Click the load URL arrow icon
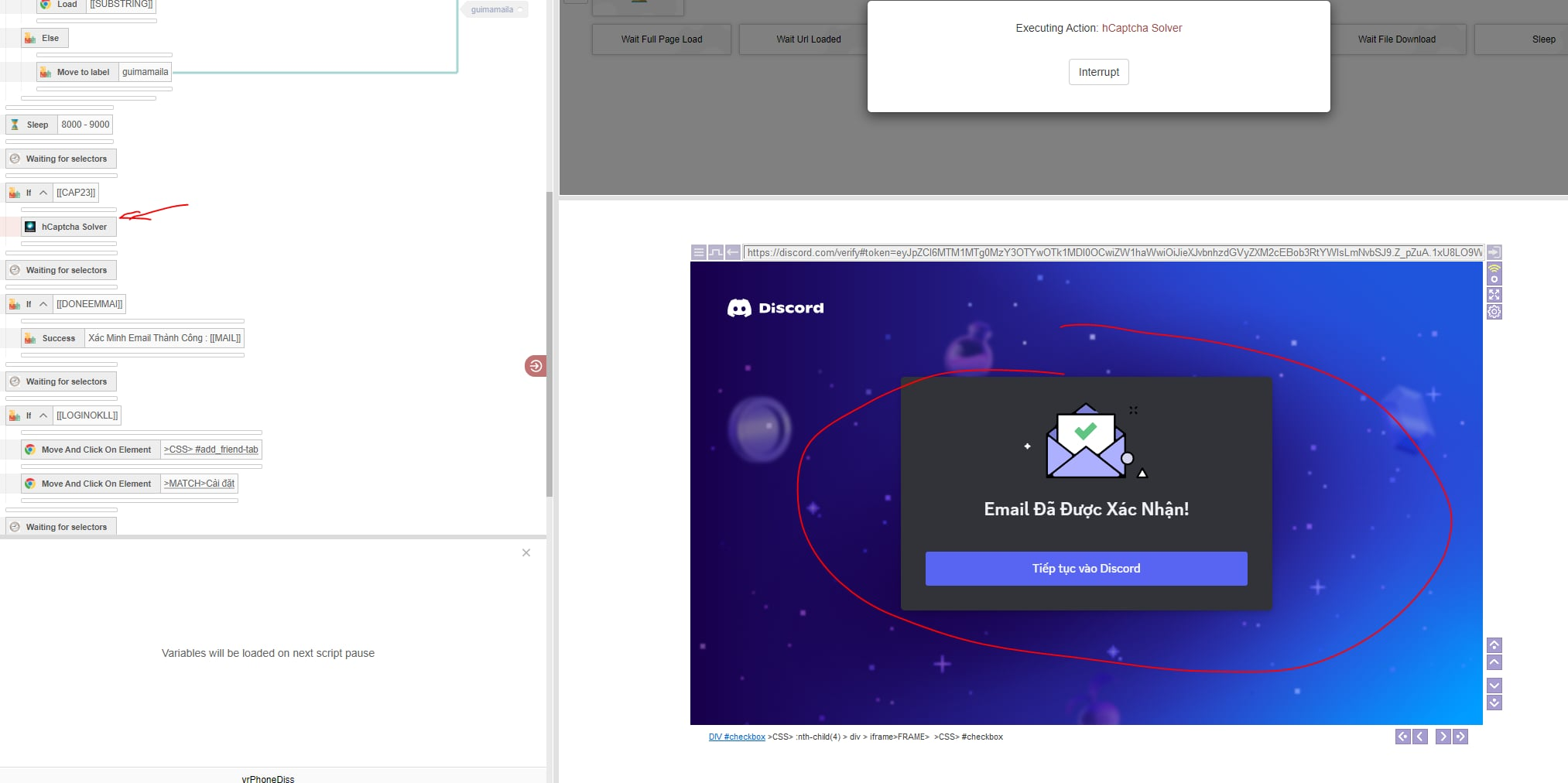The width and height of the screenshot is (1568, 783). pos(1494,252)
